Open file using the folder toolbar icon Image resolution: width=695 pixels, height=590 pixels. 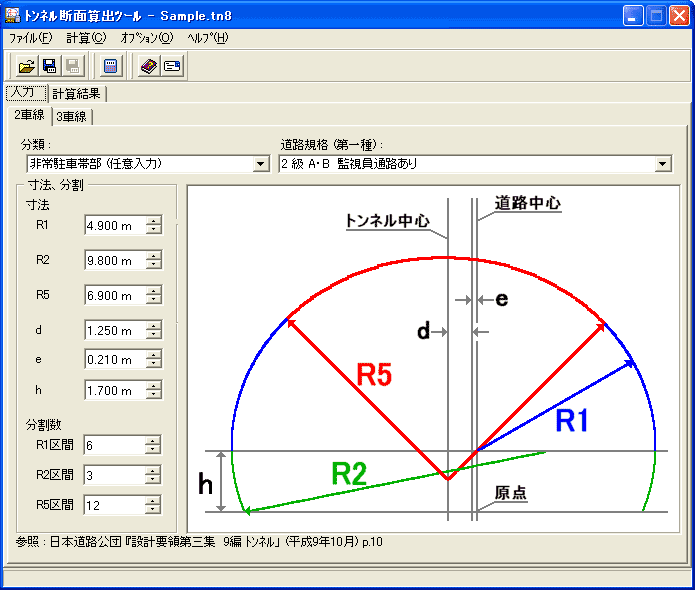27,66
